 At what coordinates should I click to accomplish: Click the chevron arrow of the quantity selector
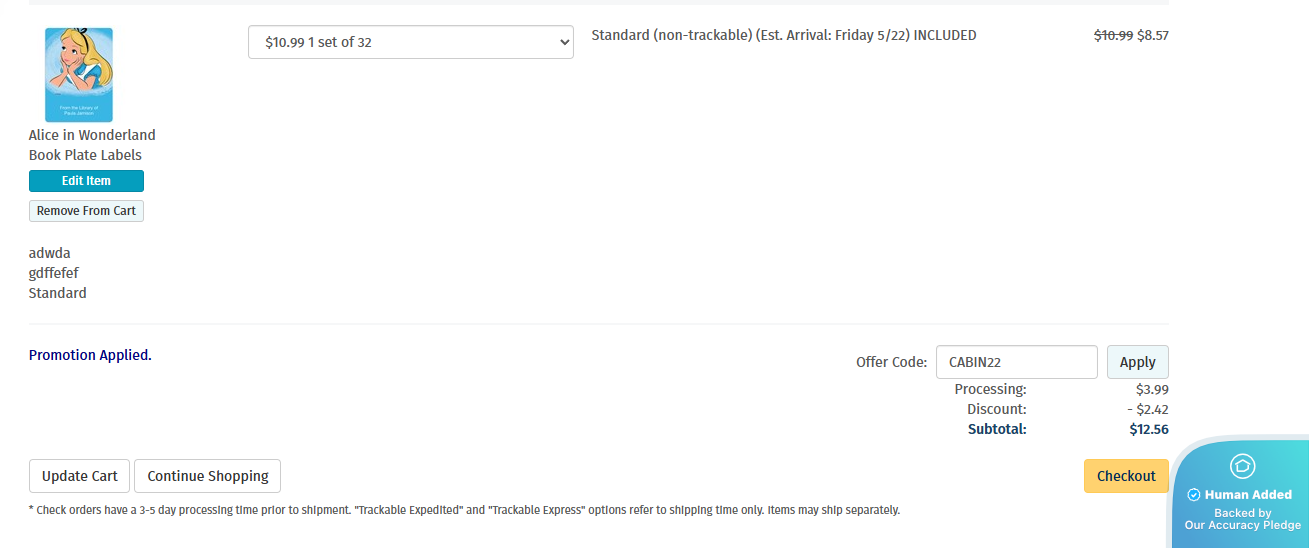coord(564,42)
